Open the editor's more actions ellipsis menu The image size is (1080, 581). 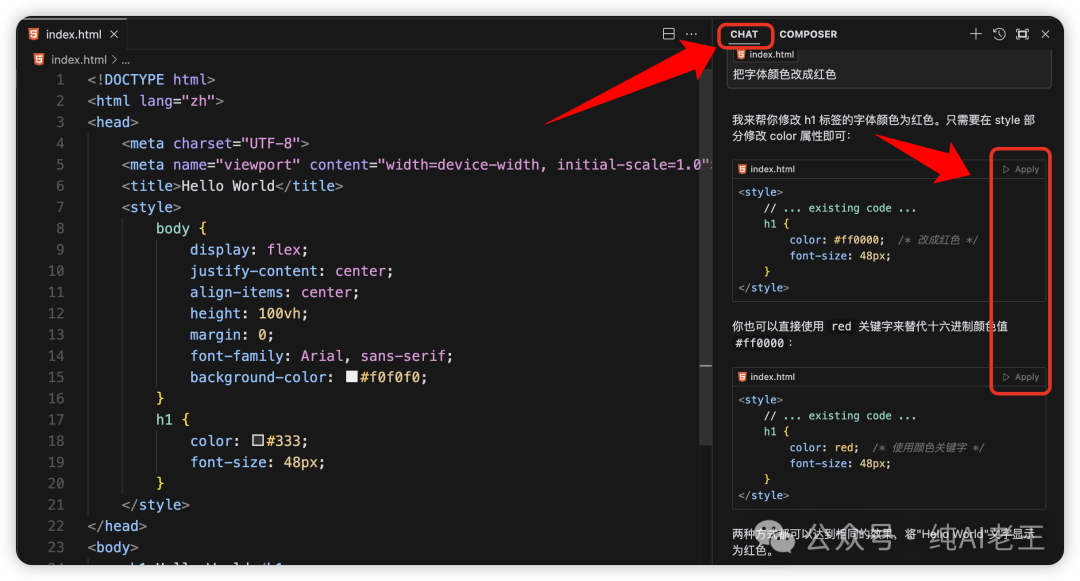click(691, 34)
